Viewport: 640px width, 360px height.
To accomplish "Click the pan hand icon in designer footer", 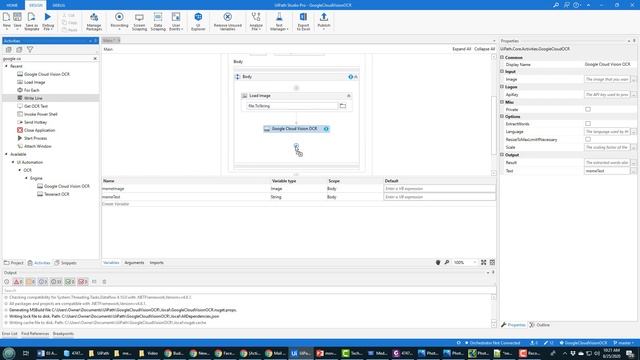I will [x=438, y=262].
